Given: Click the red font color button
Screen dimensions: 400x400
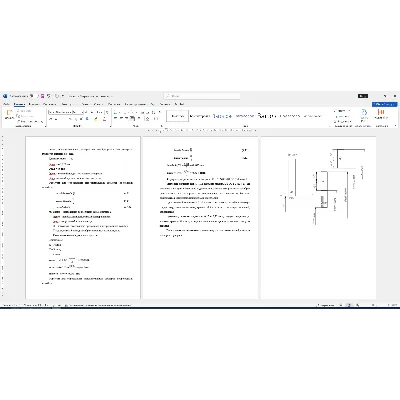Looking at the screenshot, I should click(x=104, y=119).
